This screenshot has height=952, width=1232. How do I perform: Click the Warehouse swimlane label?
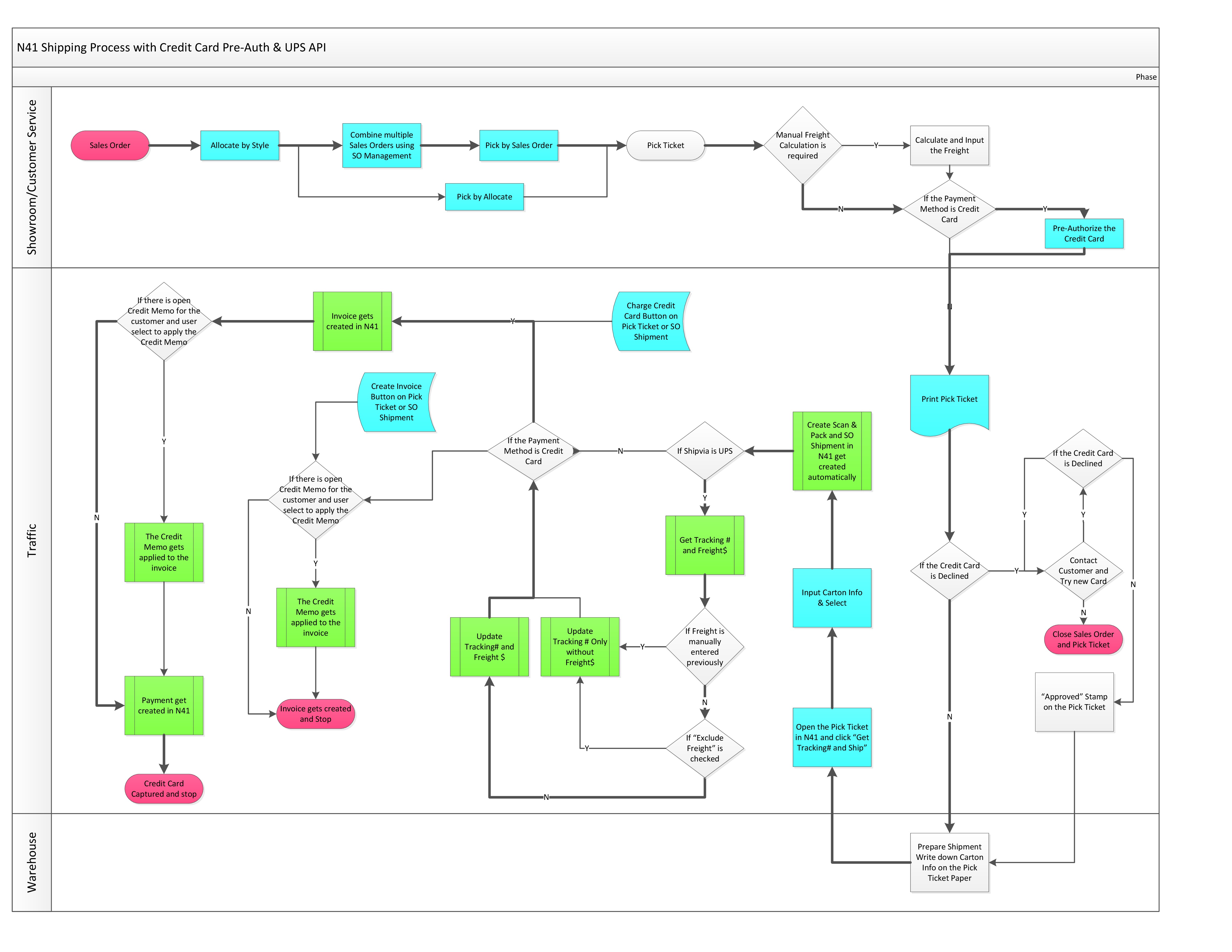point(32,862)
